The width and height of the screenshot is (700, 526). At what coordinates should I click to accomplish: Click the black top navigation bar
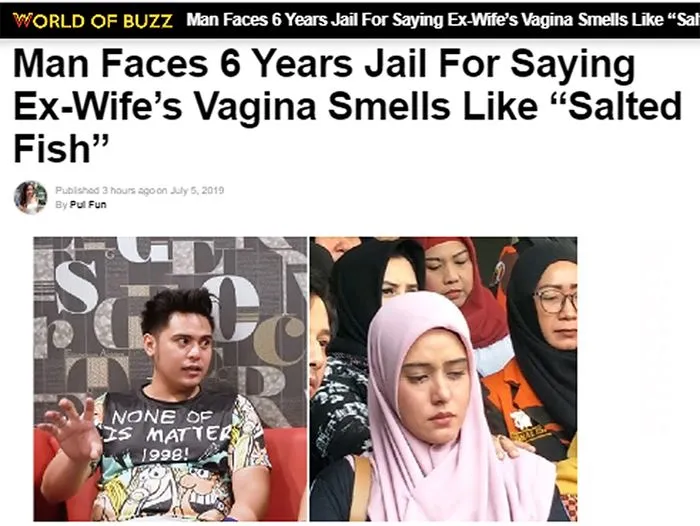click(350, 21)
